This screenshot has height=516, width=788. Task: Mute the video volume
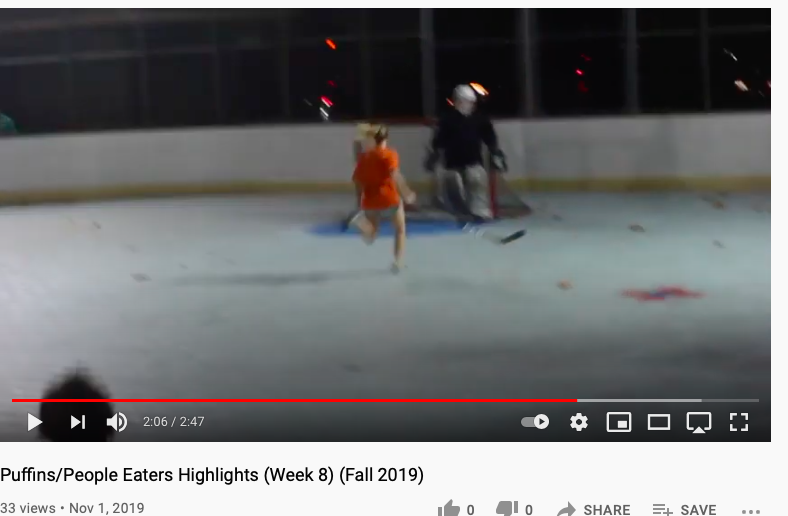(117, 422)
